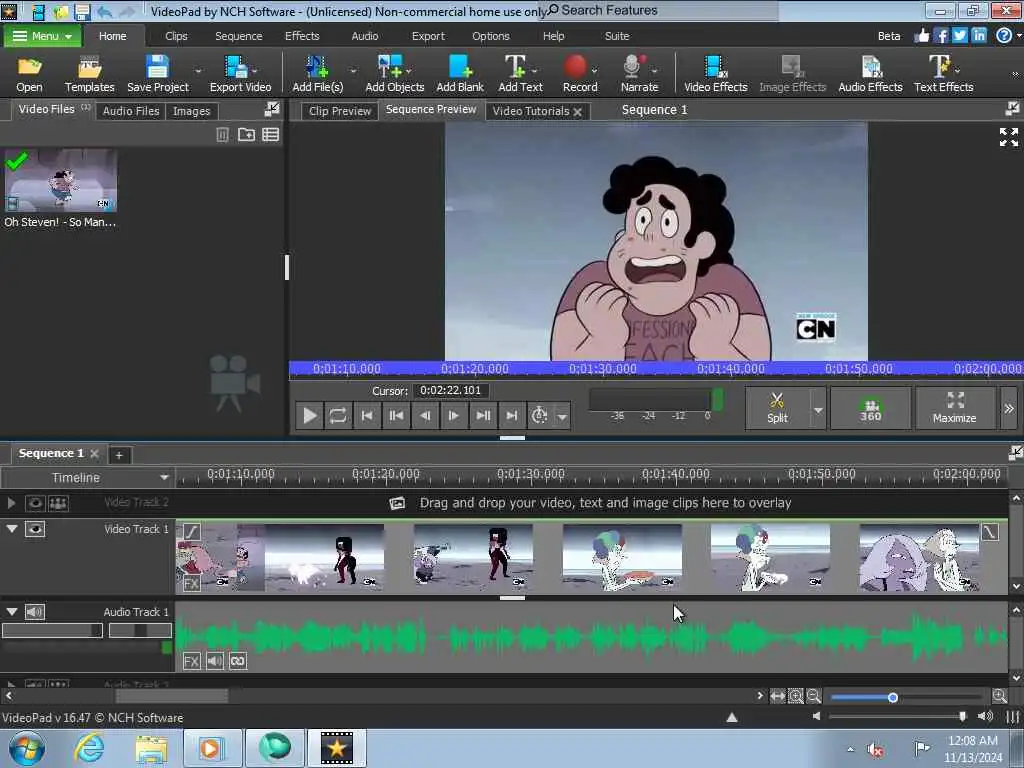Switch to the Audio Files tab
The image size is (1024, 768).
(131, 111)
